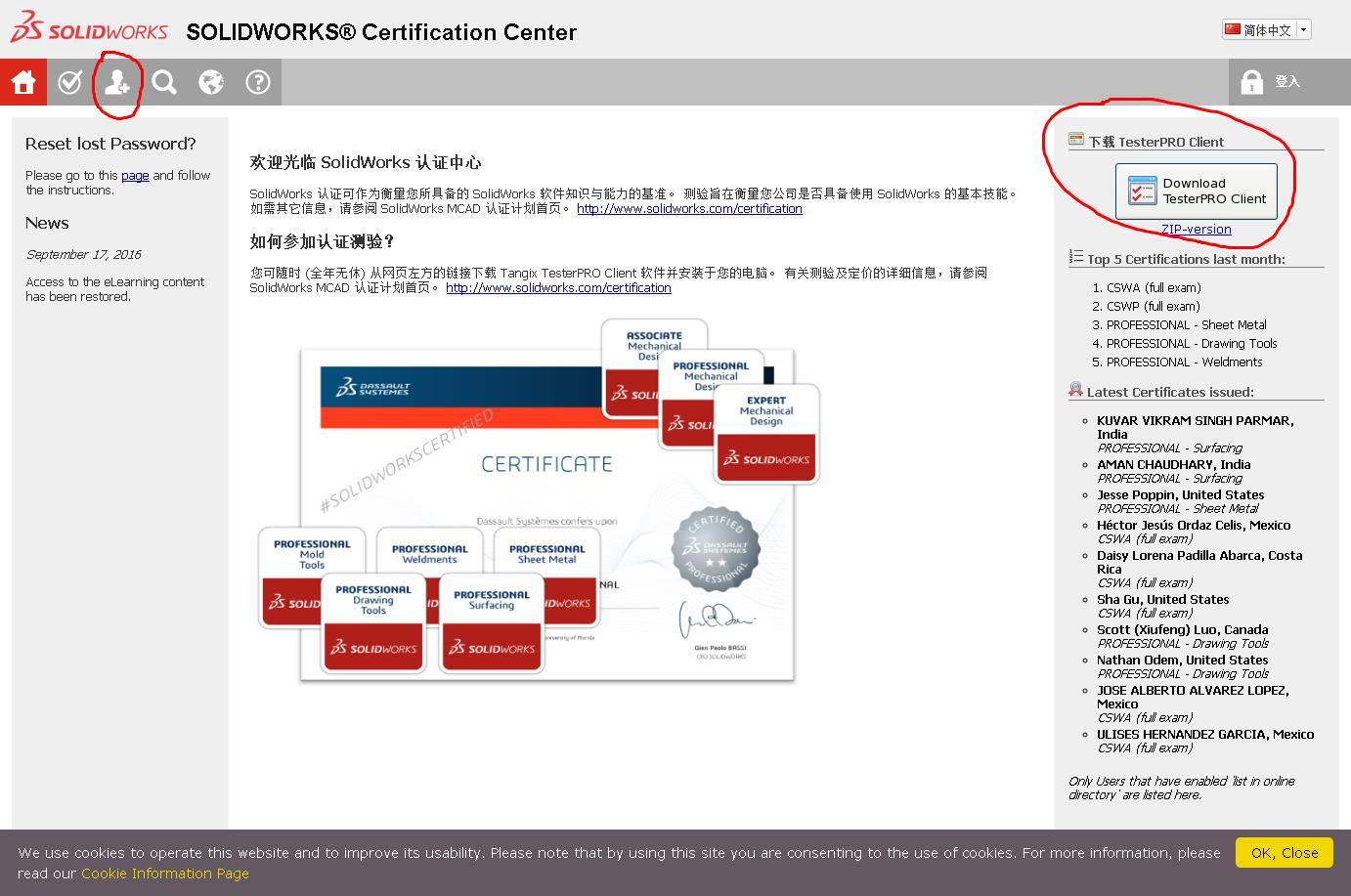Open the password reset page link
Screen dimensions: 1351x896
coord(135,175)
